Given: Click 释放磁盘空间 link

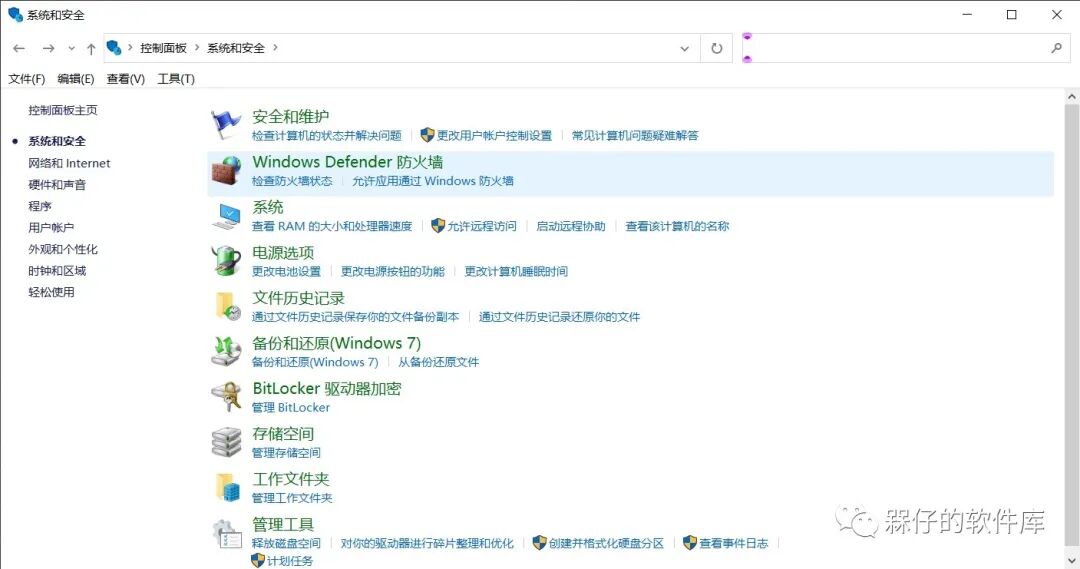Looking at the screenshot, I should 286,543.
